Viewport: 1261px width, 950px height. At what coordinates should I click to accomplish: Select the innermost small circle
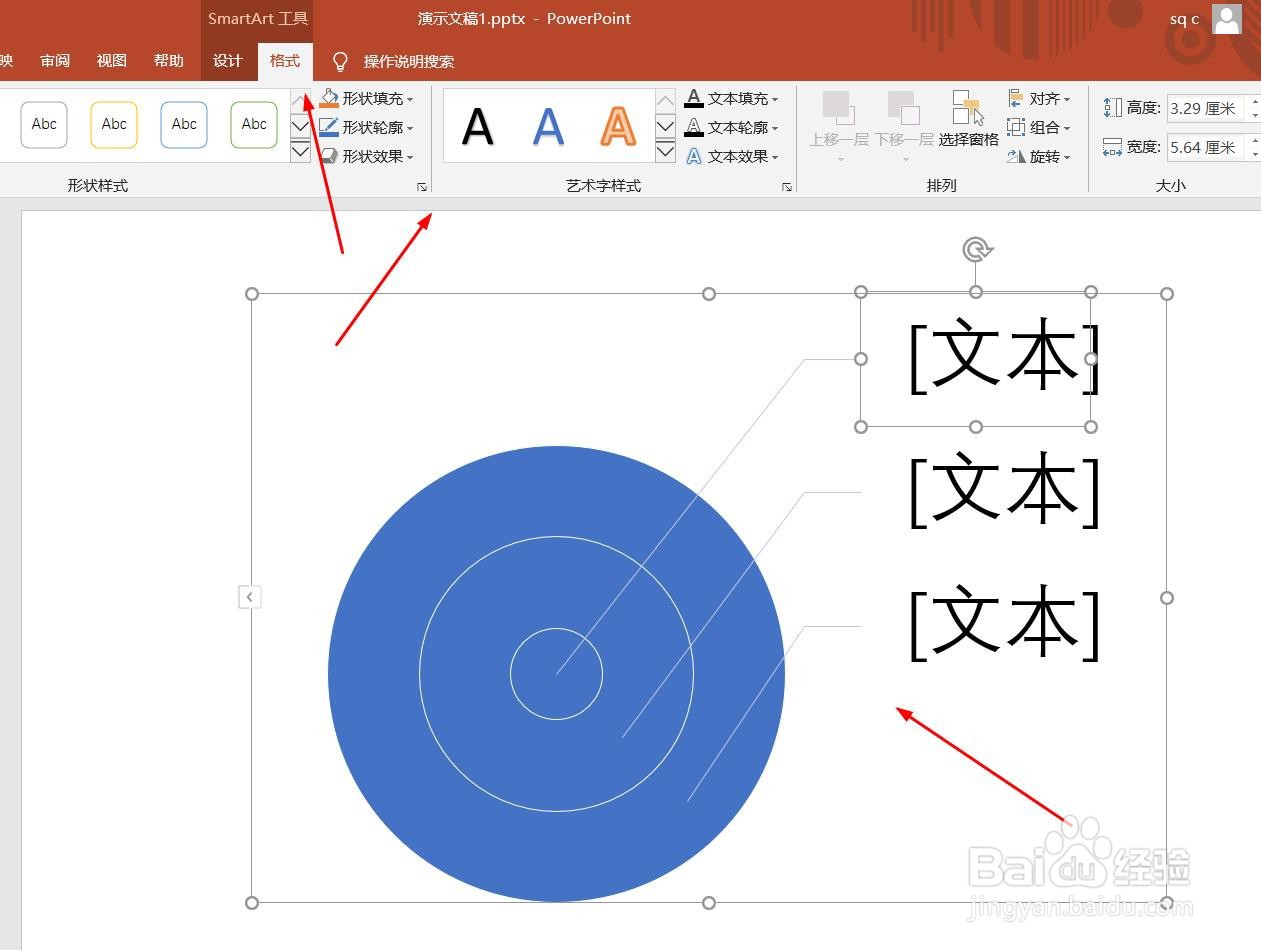point(556,674)
